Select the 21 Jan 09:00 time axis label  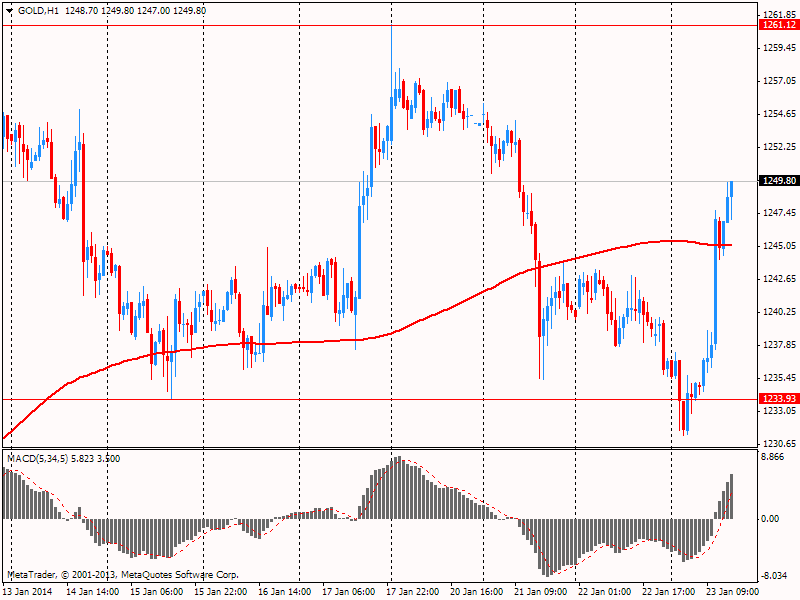tap(541, 592)
